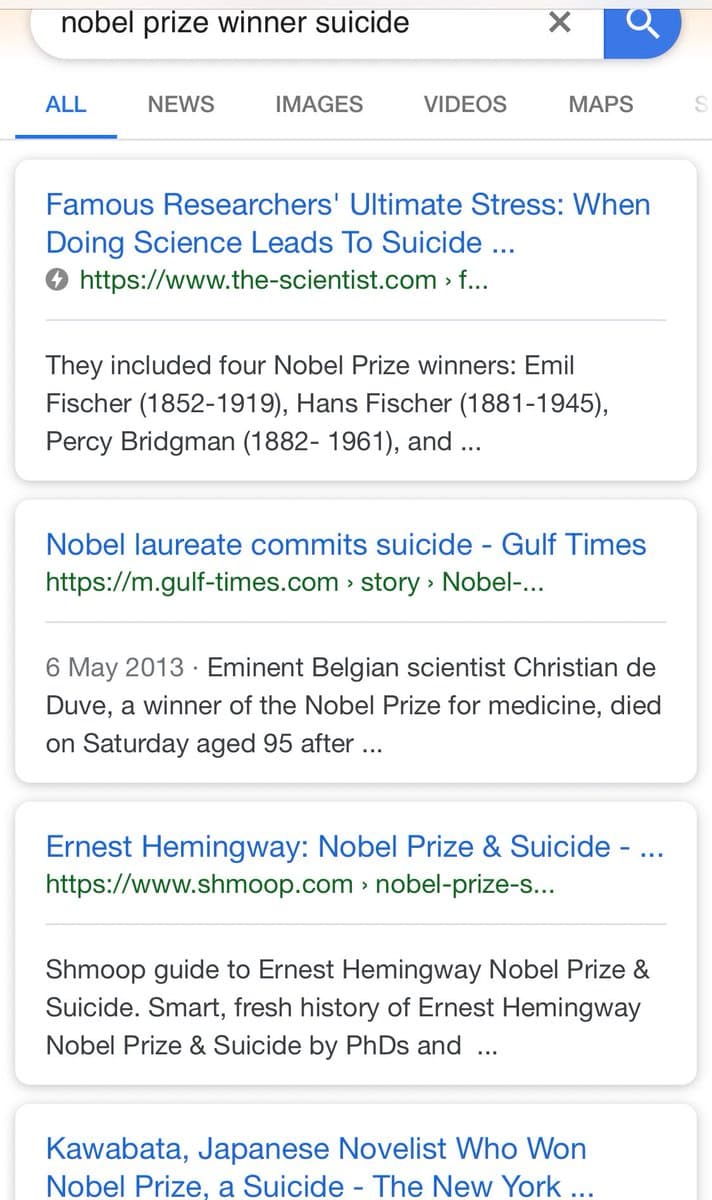Clear the search query with X icon
712x1200 pixels.
coord(560,23)
